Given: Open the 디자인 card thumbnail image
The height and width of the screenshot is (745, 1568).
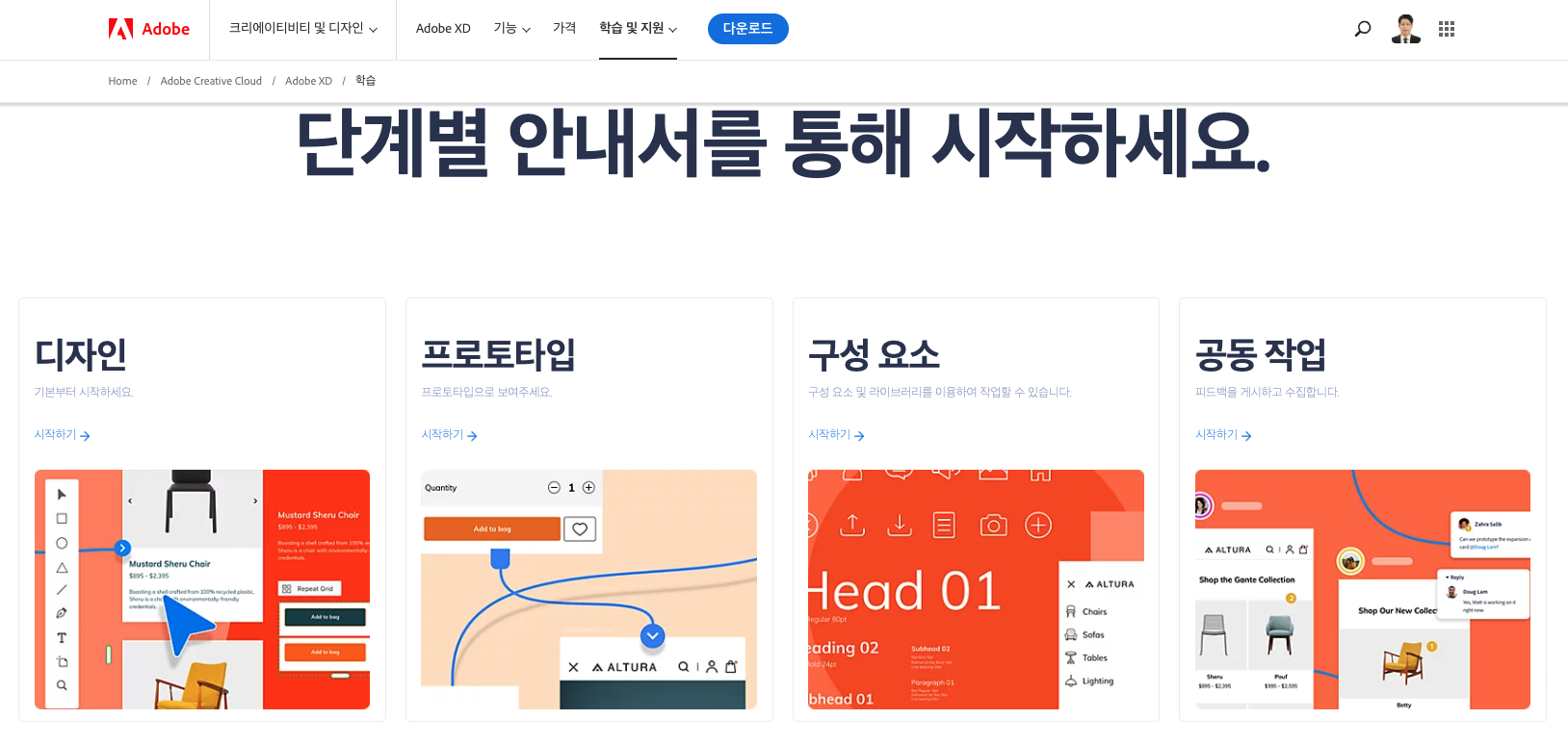Looking at the screenshot, I should point(202,589).
